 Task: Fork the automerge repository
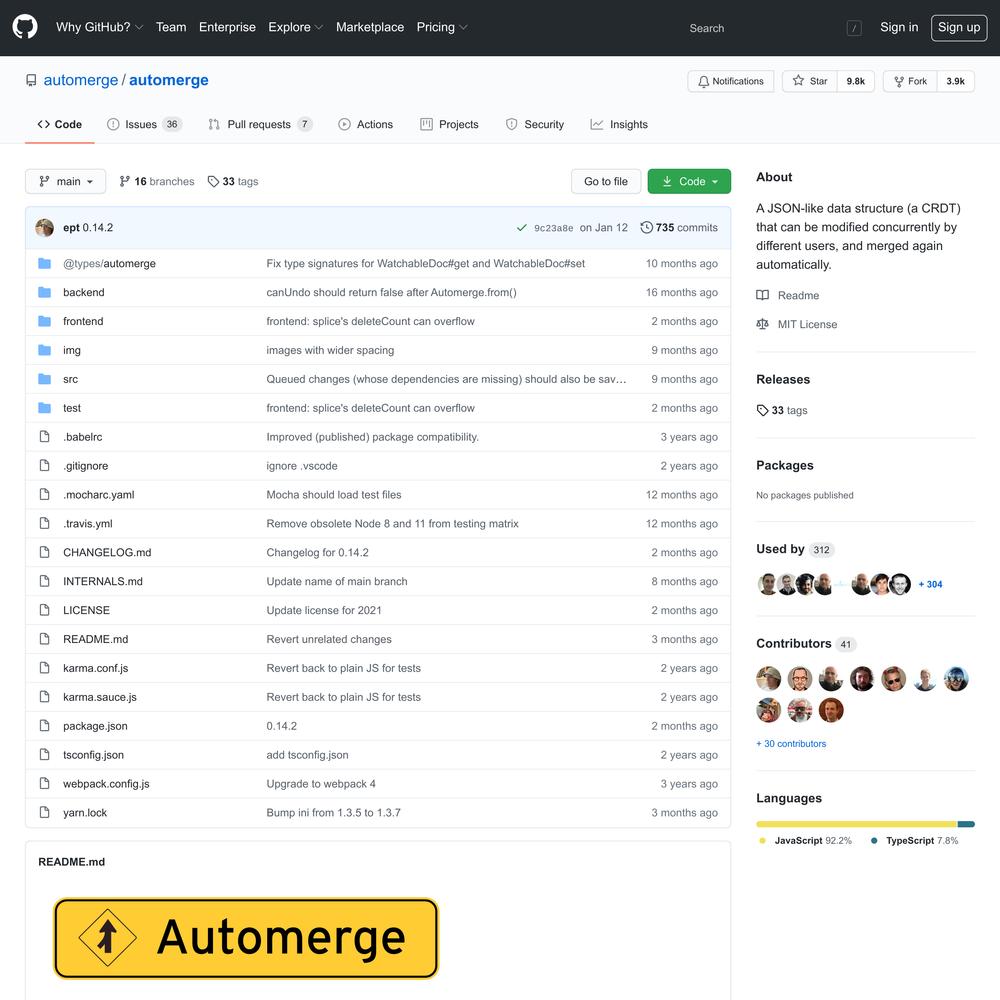(x=910, y=81)
